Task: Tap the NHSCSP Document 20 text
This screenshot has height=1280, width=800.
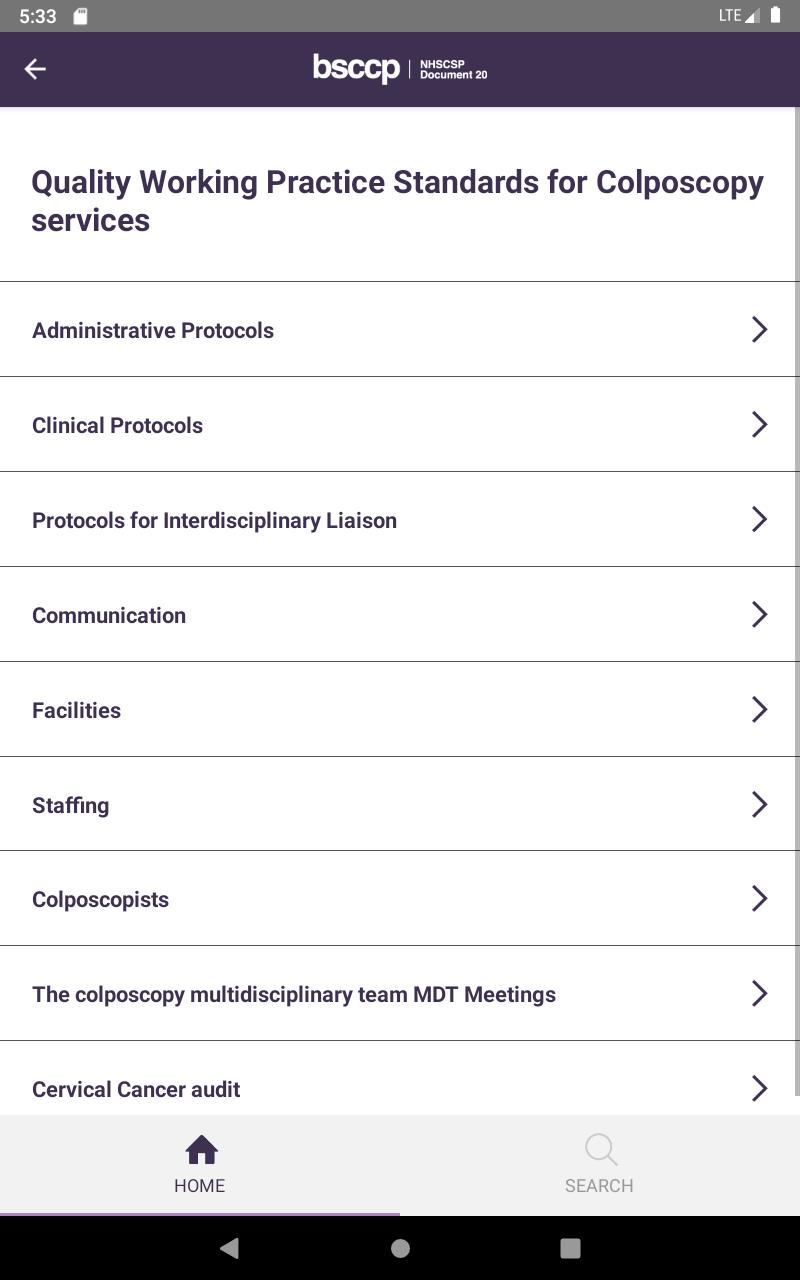Action: [x=453, y=69]
